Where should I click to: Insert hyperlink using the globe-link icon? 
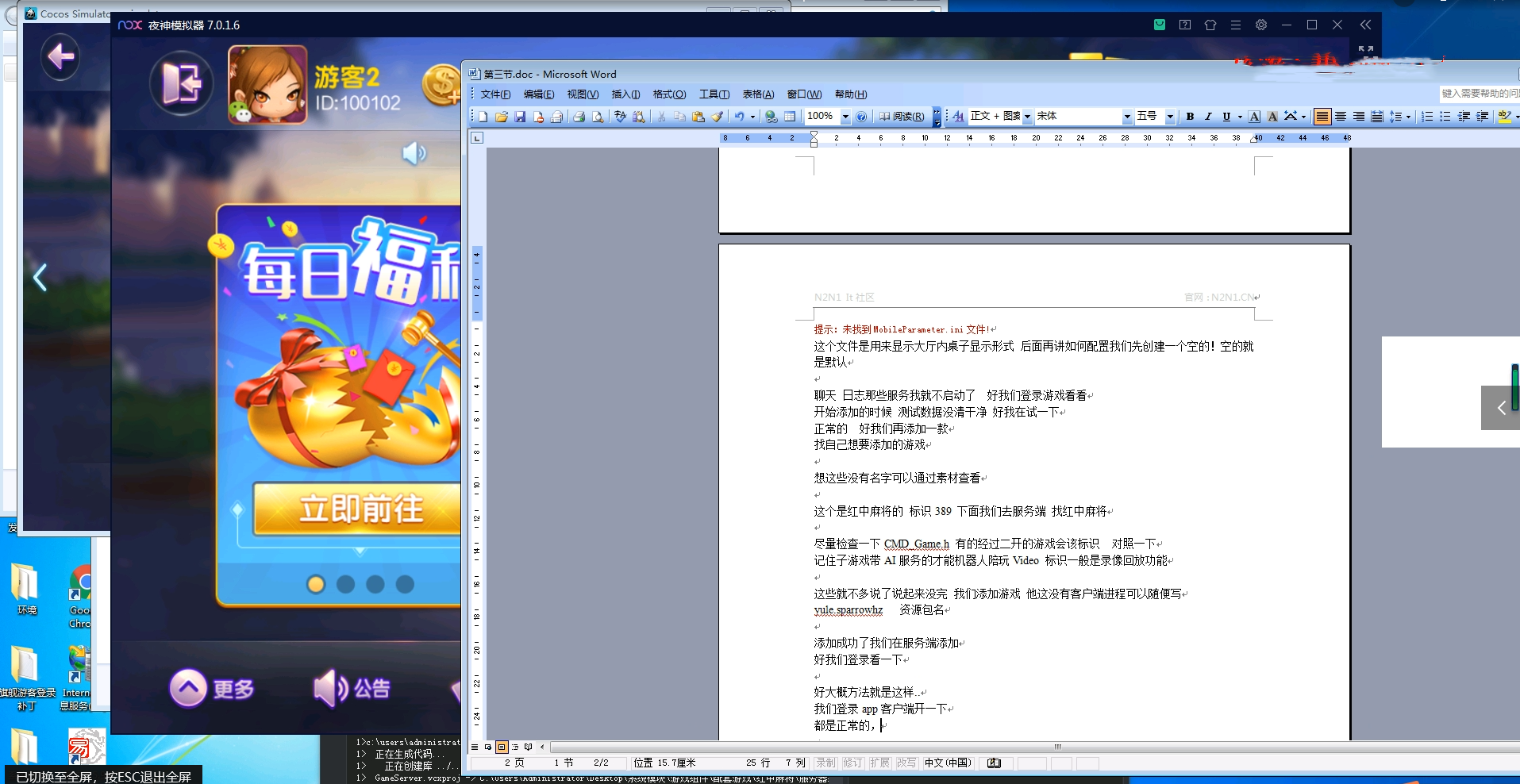[771, 117]
